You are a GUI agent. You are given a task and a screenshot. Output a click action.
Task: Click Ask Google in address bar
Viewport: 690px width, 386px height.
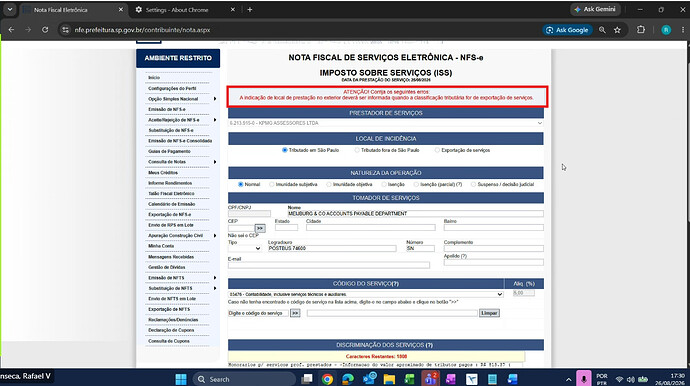pos(567,30)
